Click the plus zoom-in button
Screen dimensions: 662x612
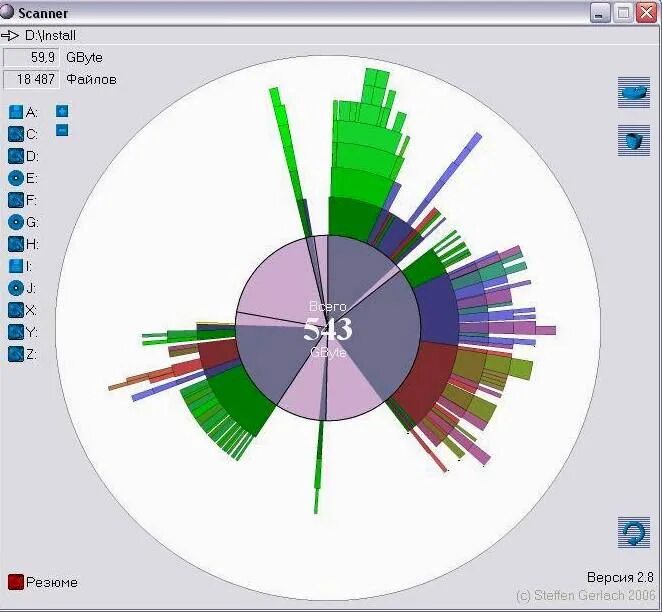62,111
